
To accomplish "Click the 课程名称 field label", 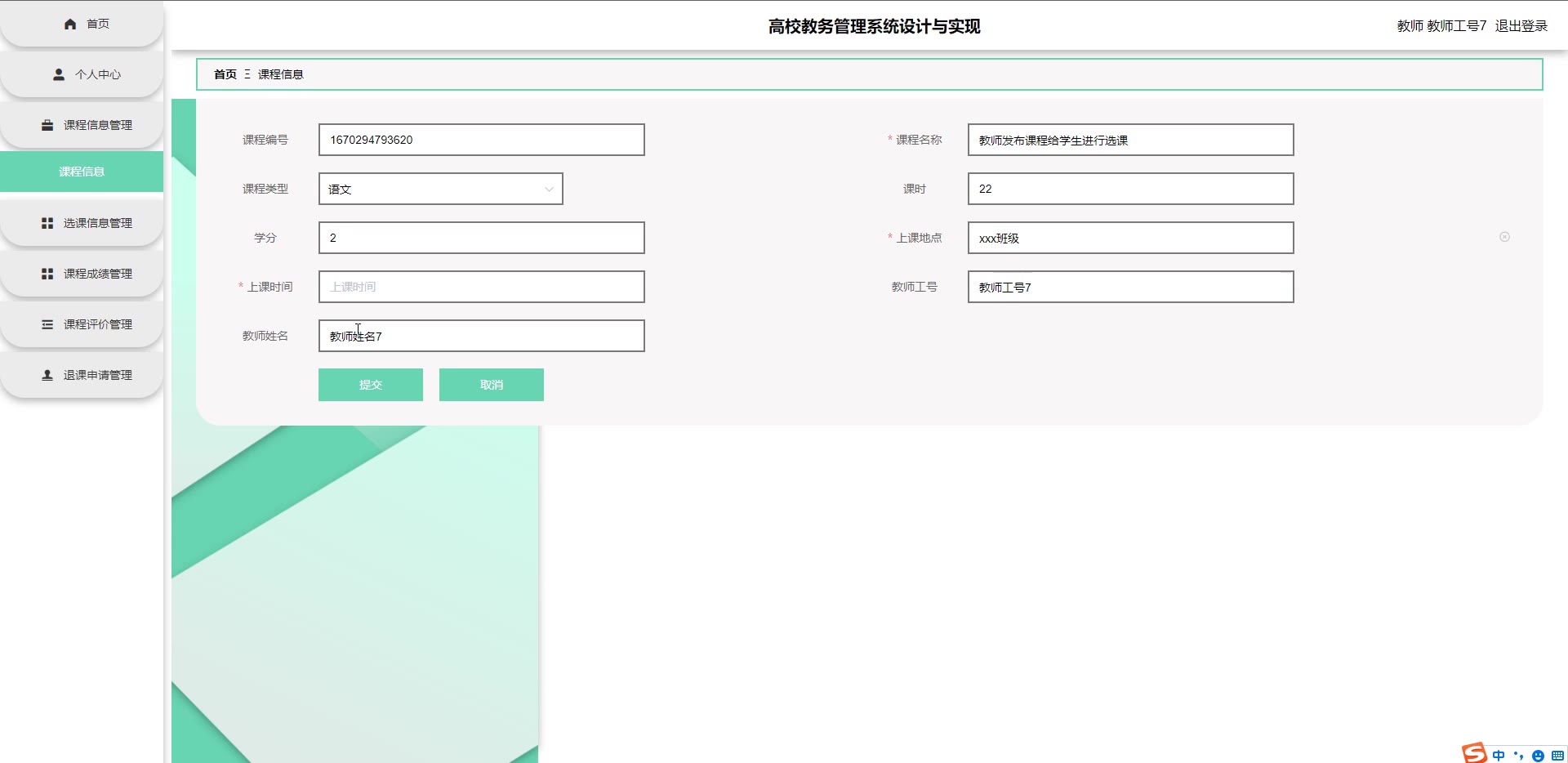I will coord(919,140).
